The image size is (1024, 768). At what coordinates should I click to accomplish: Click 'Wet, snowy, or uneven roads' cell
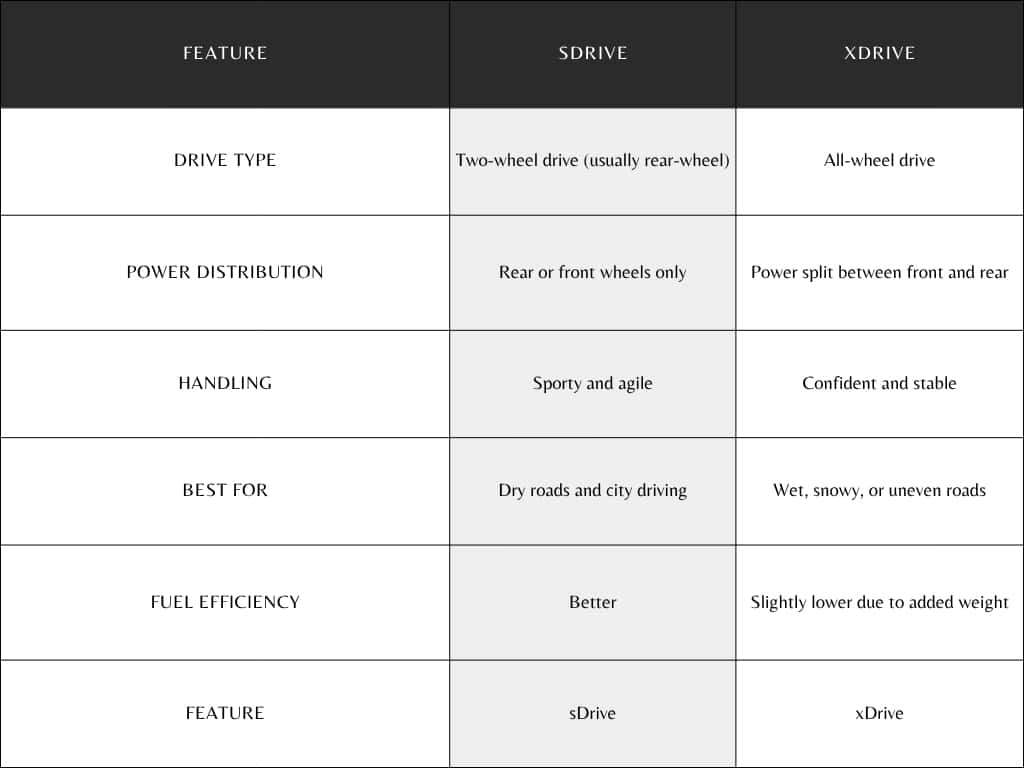pyautogui.click(x=879, y=490)
